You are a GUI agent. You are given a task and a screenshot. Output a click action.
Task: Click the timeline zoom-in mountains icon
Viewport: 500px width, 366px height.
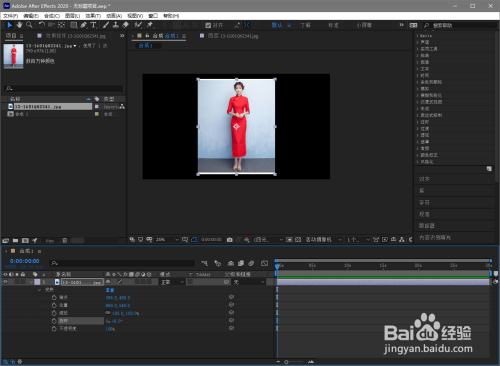(x=311, y=362)
